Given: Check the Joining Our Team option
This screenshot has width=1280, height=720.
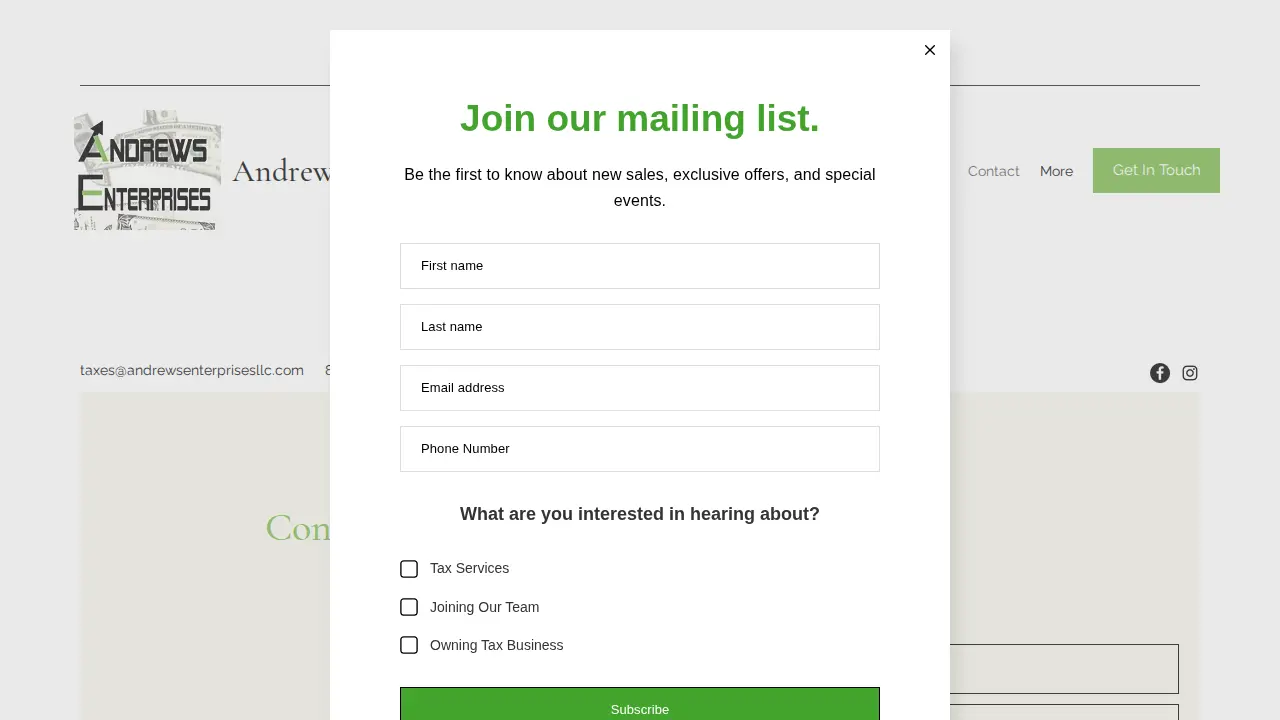Looking at the screenshot, I should [409, 607].
